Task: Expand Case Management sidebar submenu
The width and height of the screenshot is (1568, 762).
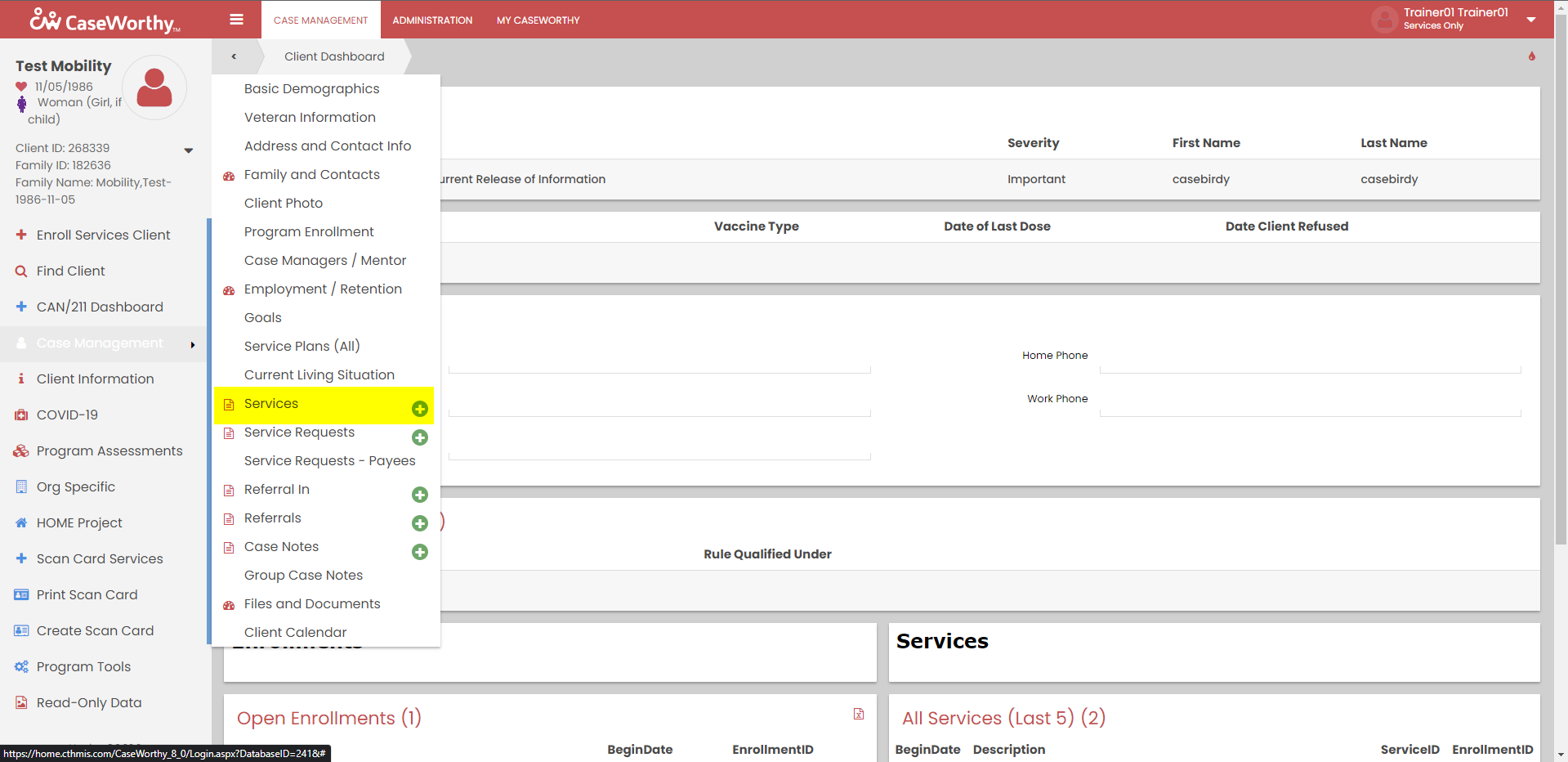Action: point(193,344)
